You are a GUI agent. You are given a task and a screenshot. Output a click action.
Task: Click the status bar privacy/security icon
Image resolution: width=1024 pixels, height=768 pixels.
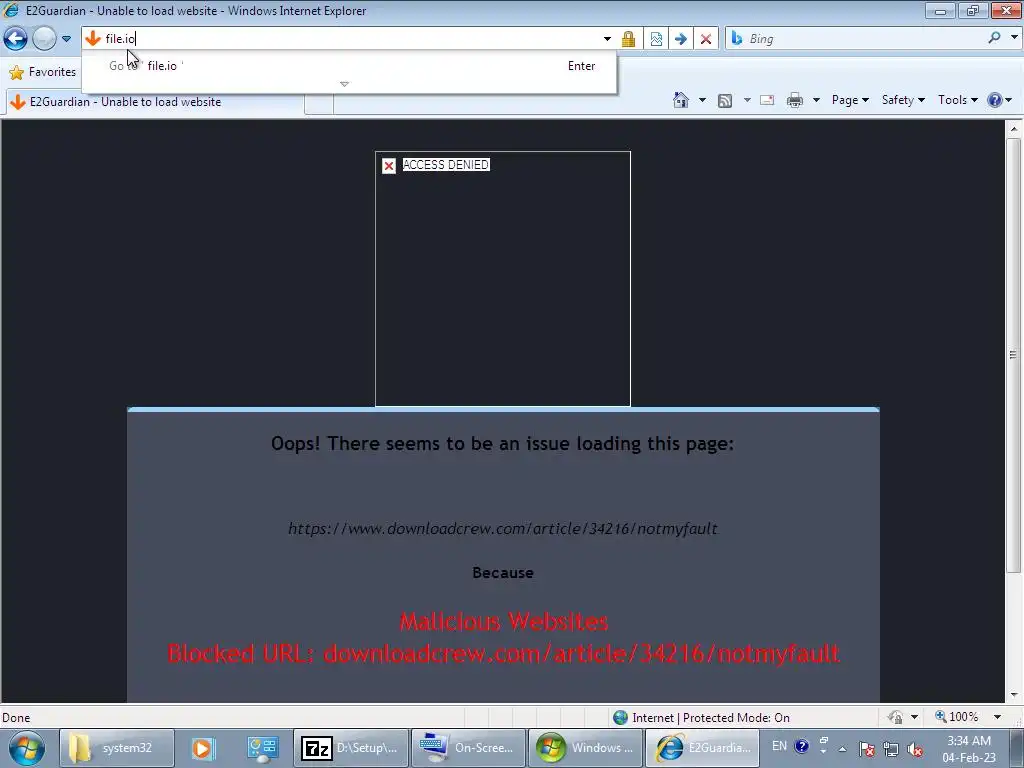(x=895, y=717)
